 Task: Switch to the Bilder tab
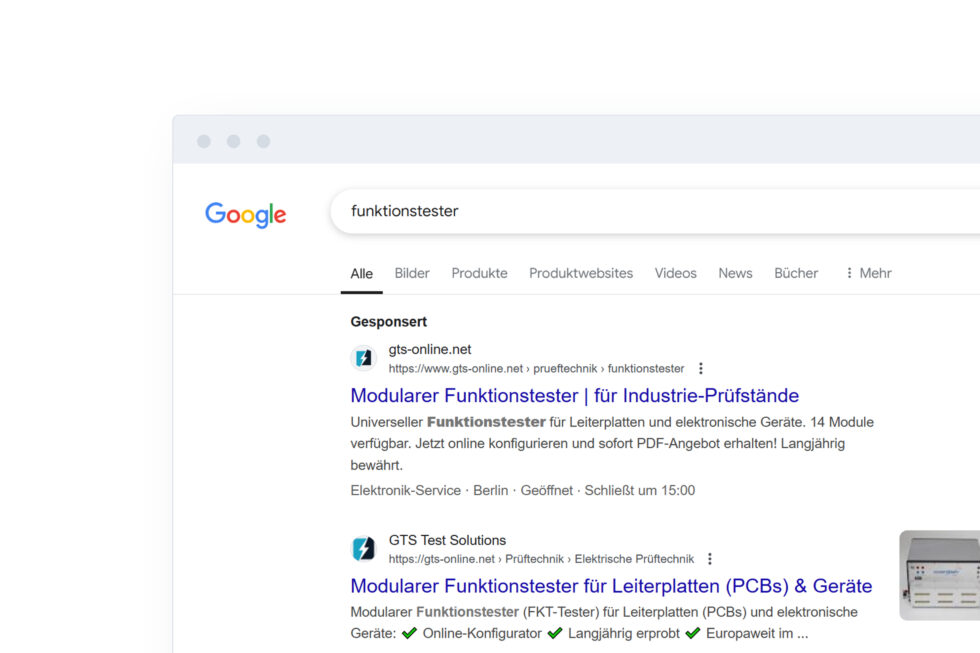[412, 273]
